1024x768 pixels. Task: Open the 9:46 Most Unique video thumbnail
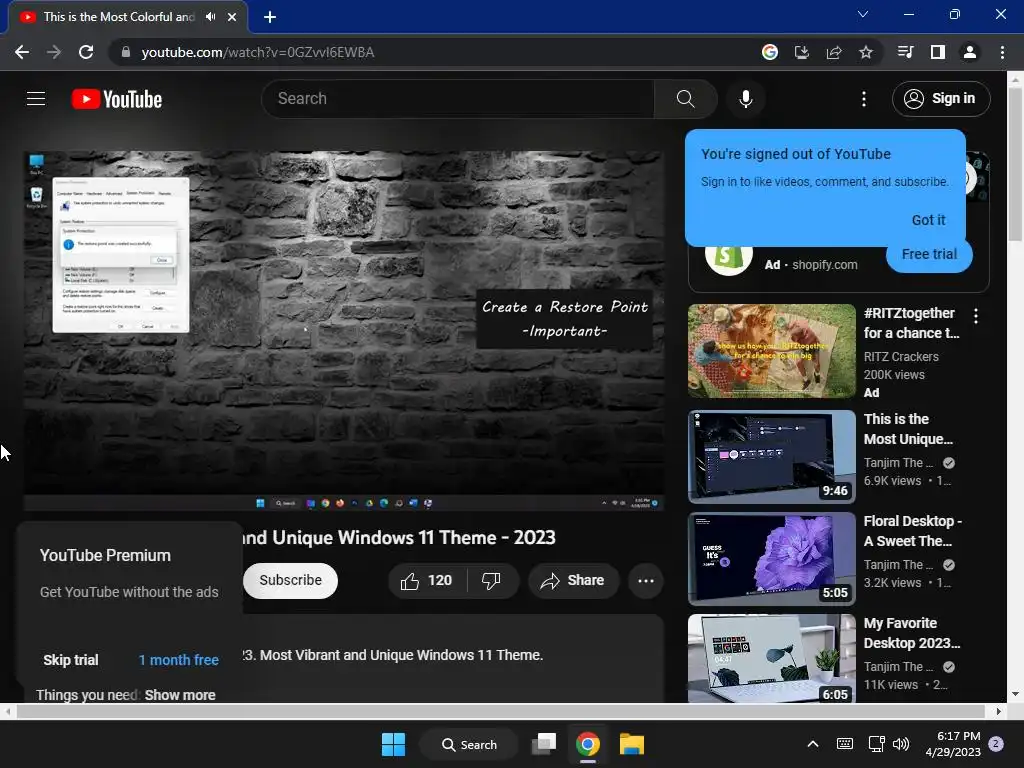(x=771, y=456)
